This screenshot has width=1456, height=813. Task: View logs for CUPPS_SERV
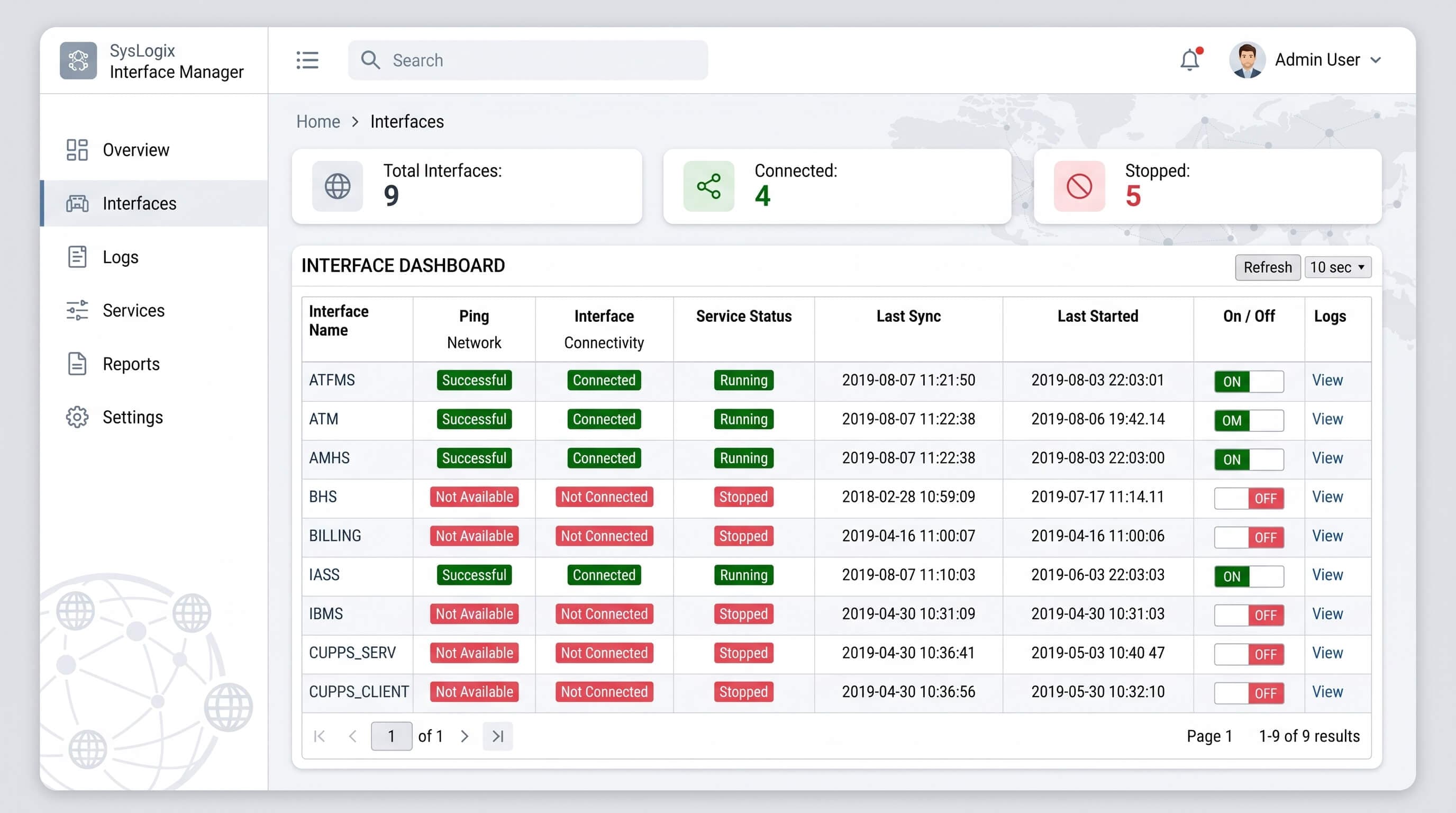click(1327, 653)
